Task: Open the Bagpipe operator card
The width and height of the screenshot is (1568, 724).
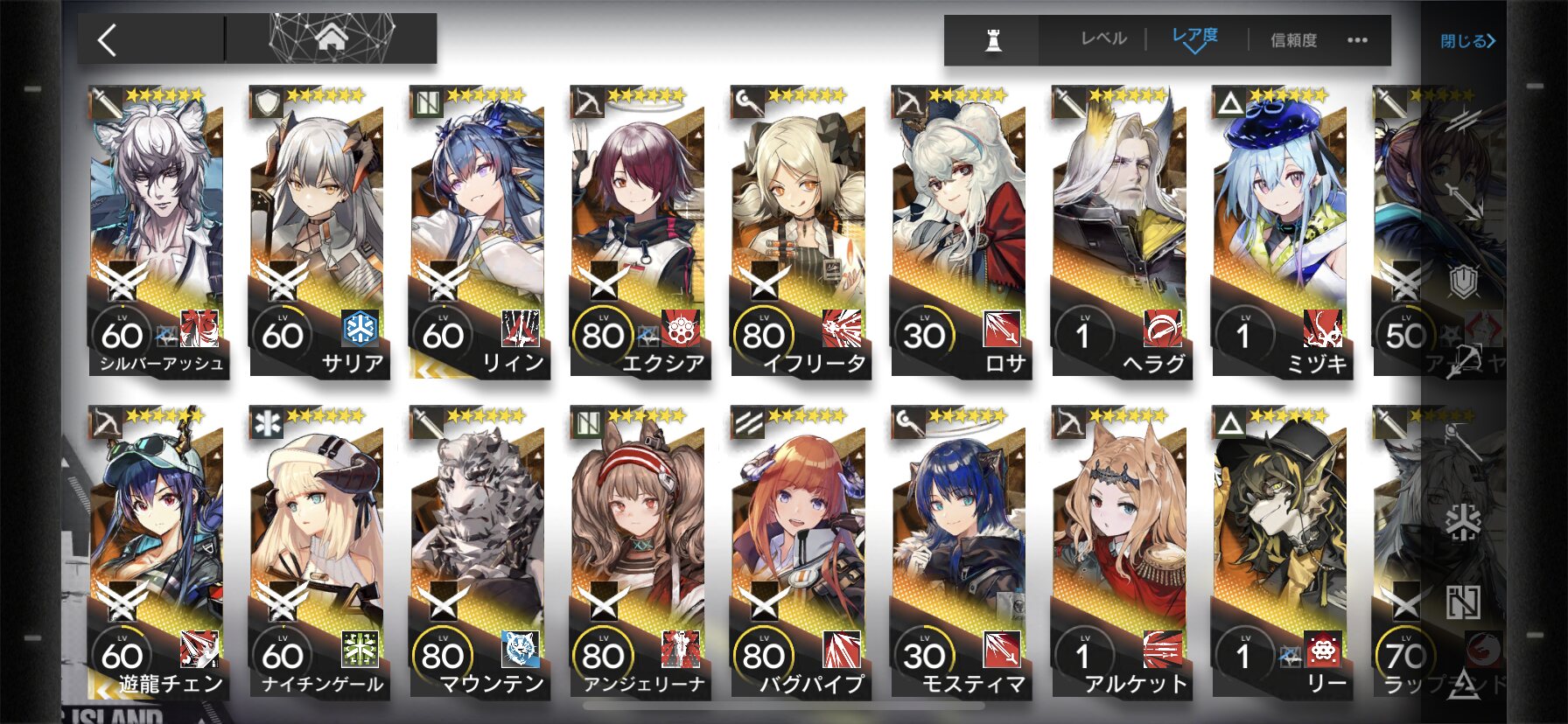Action: [x=799, y=553]
